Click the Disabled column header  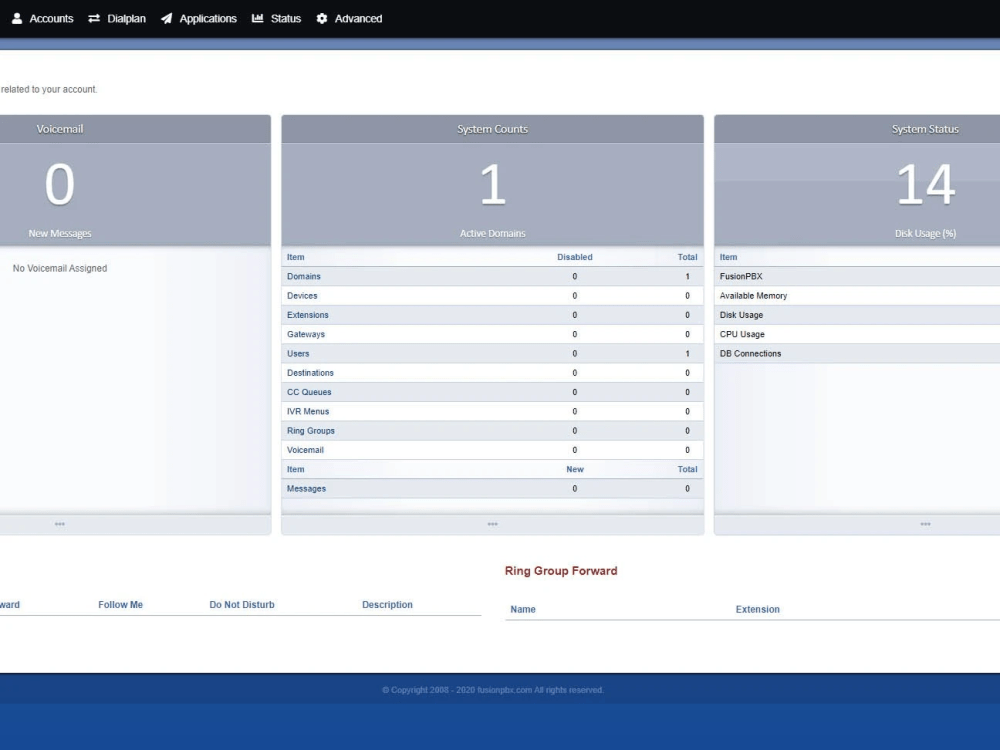click(x=575, y=257)
